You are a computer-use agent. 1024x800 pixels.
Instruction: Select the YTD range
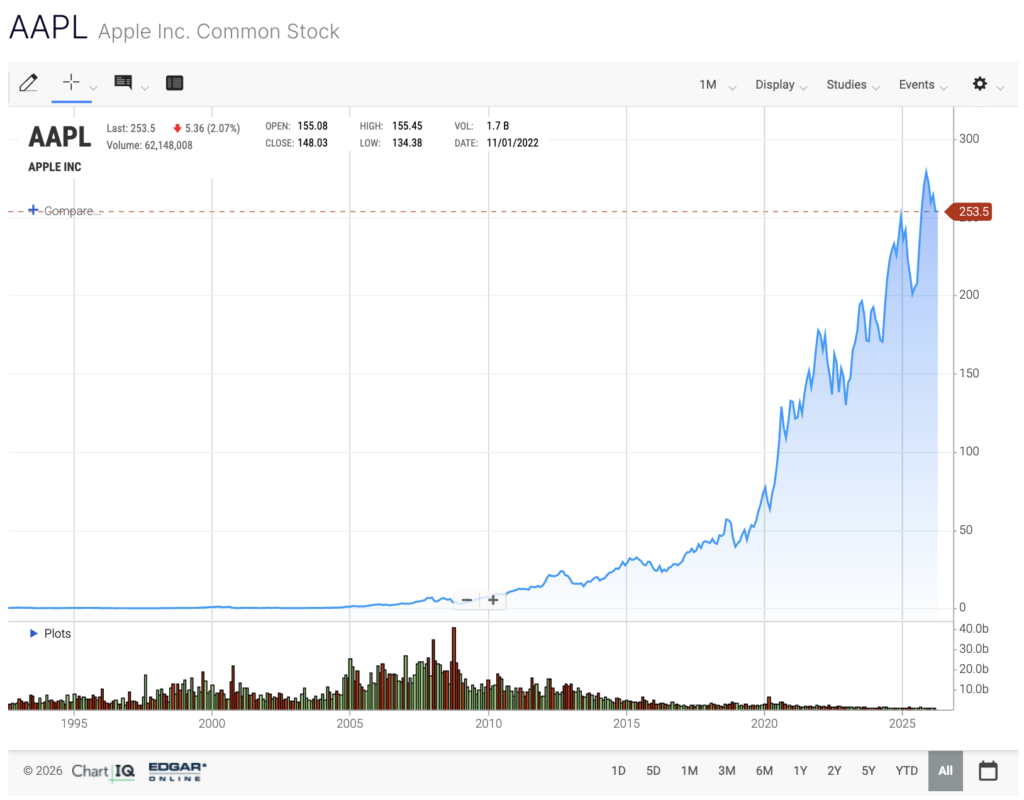coord(906,771)
